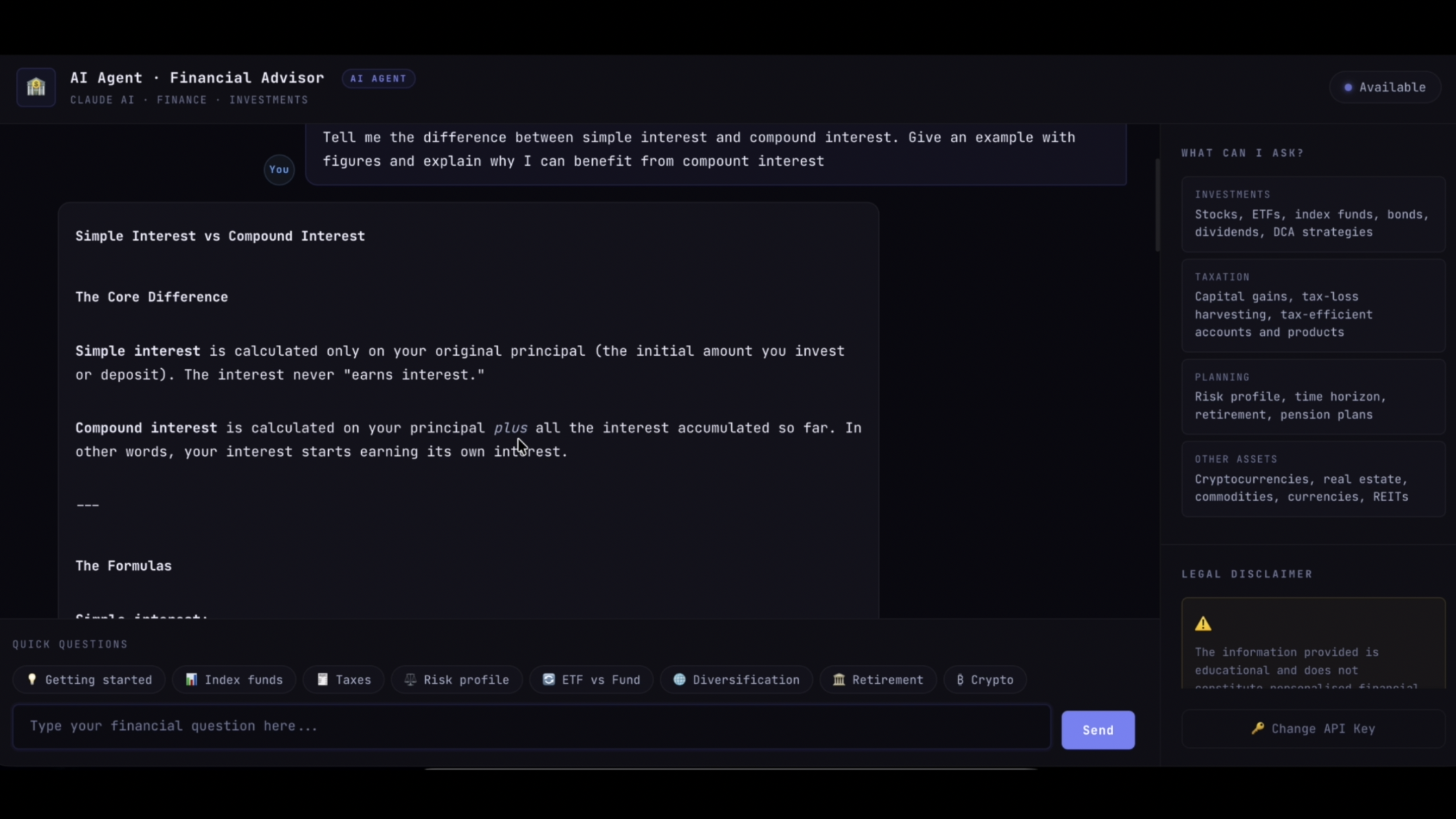Click 'The Formulas' heading
The width and height of the screenshot is (1456, 819).
click(123, 566)
